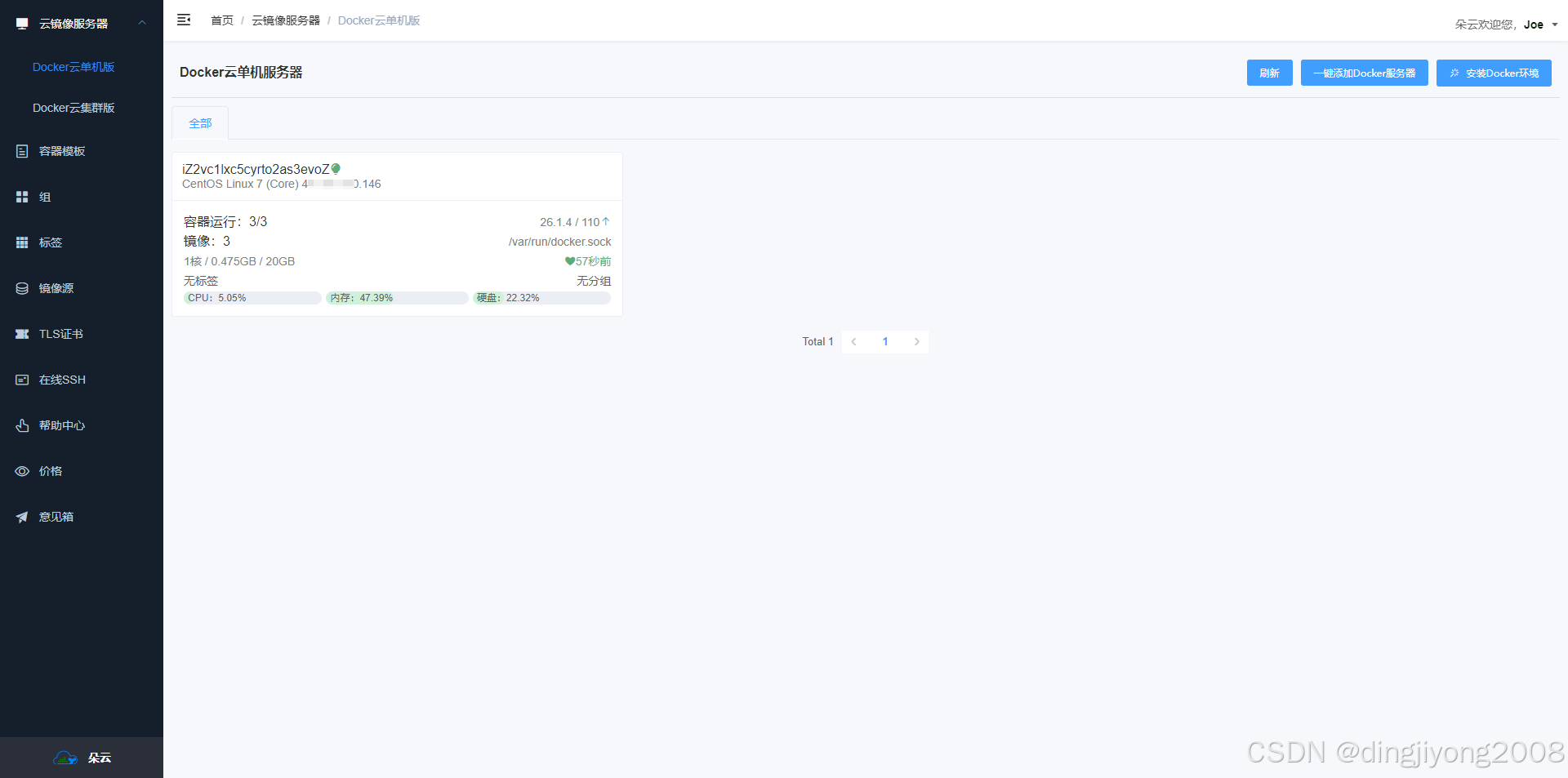Click the 1核 / 0.475GB / 20GB spec text
This screenshot has width=1568, height=778.
click(239, 261)
